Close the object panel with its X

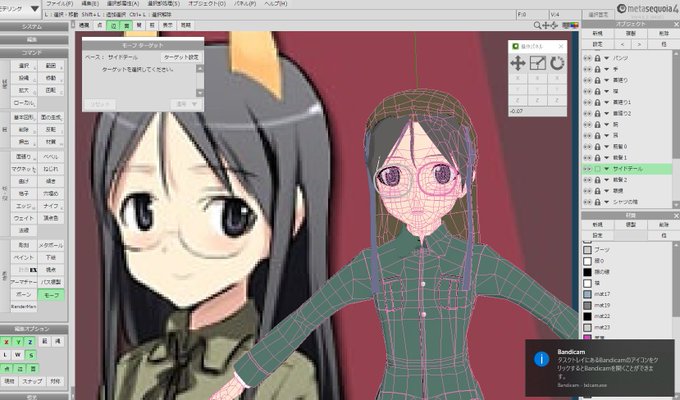pos(677,24)
